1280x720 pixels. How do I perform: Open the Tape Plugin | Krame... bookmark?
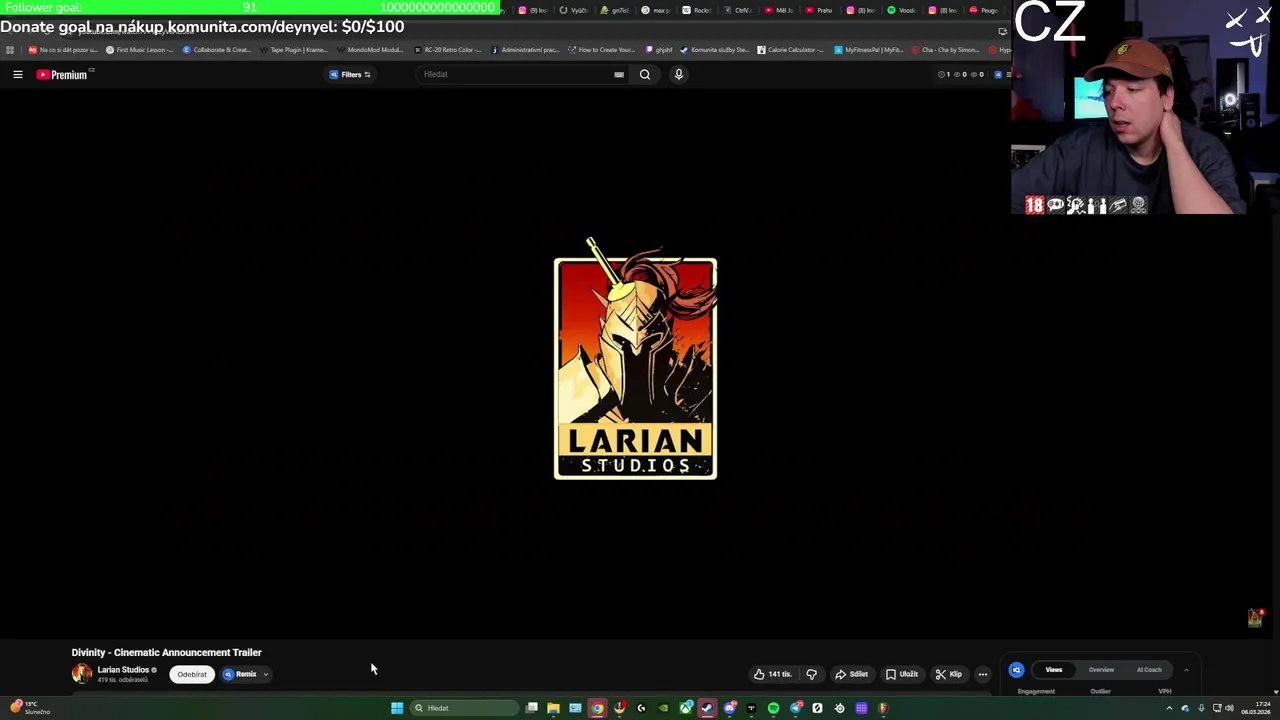293,49
